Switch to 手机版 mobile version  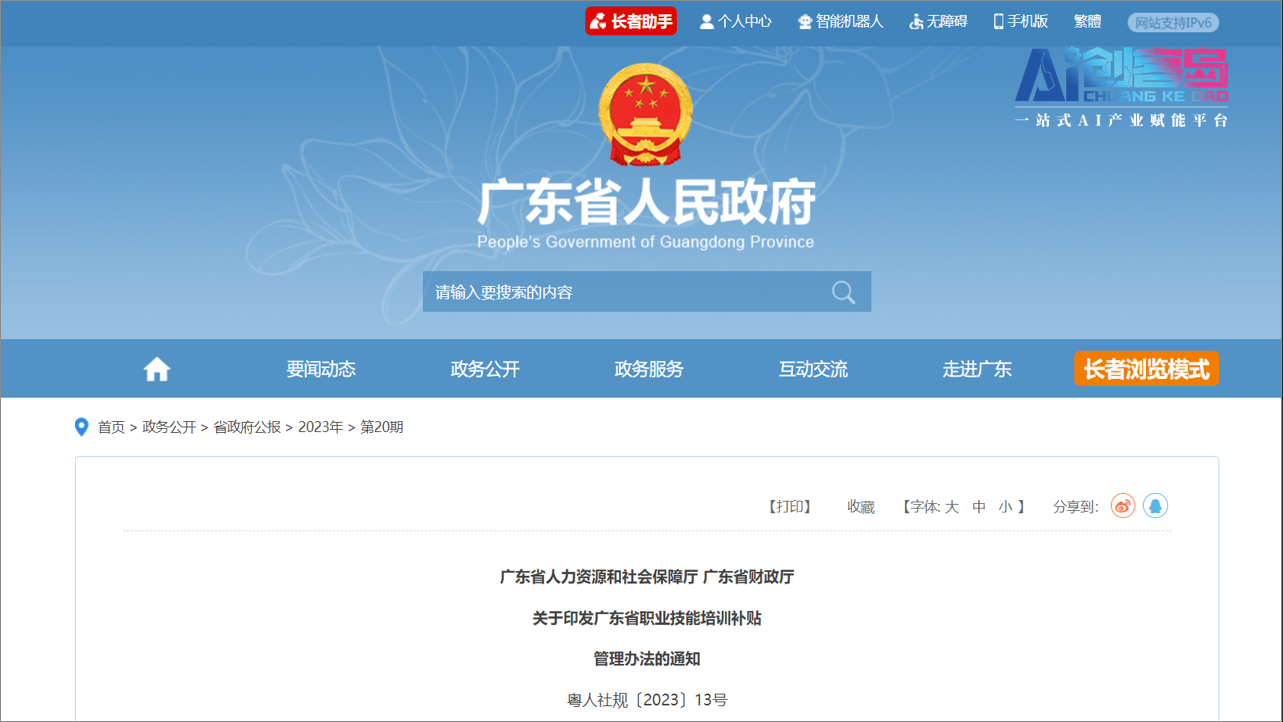click(x=1020, y=21)
